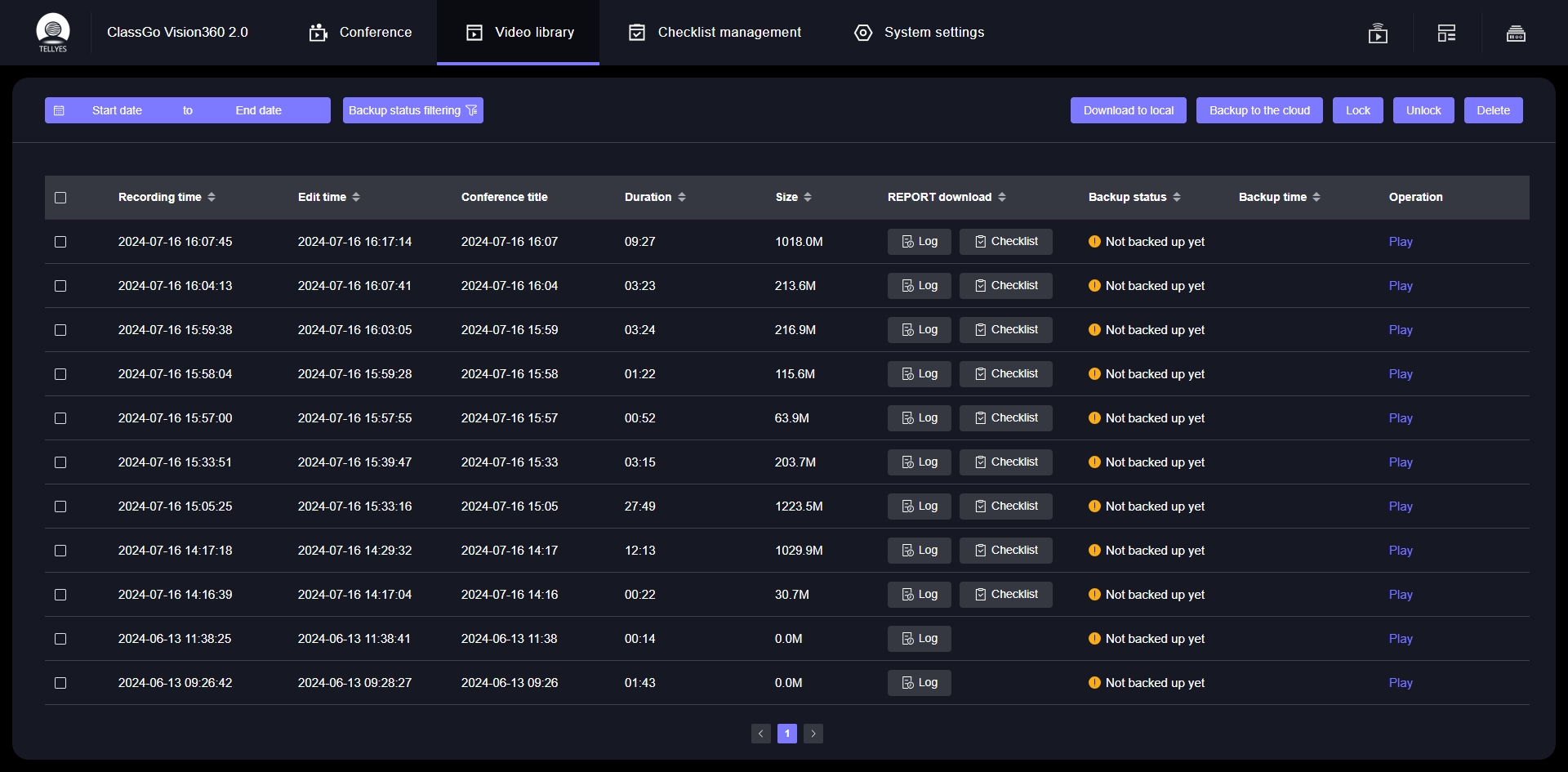Switch to the Conference tab
This screenshot has width=1568, height=772.
point(360,33)
